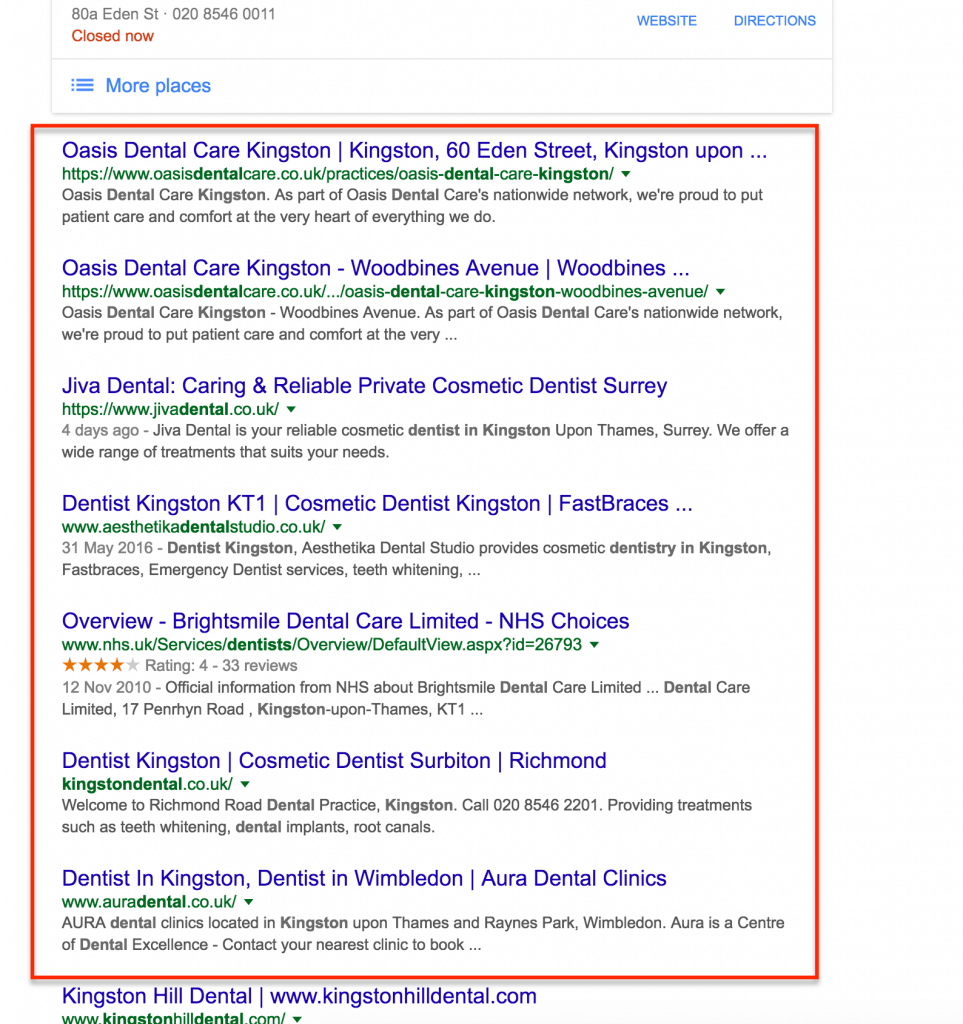Click the WEBSITE button
Image resolution: width=963 pixels, height=1024 pixels.
point(667,21)
